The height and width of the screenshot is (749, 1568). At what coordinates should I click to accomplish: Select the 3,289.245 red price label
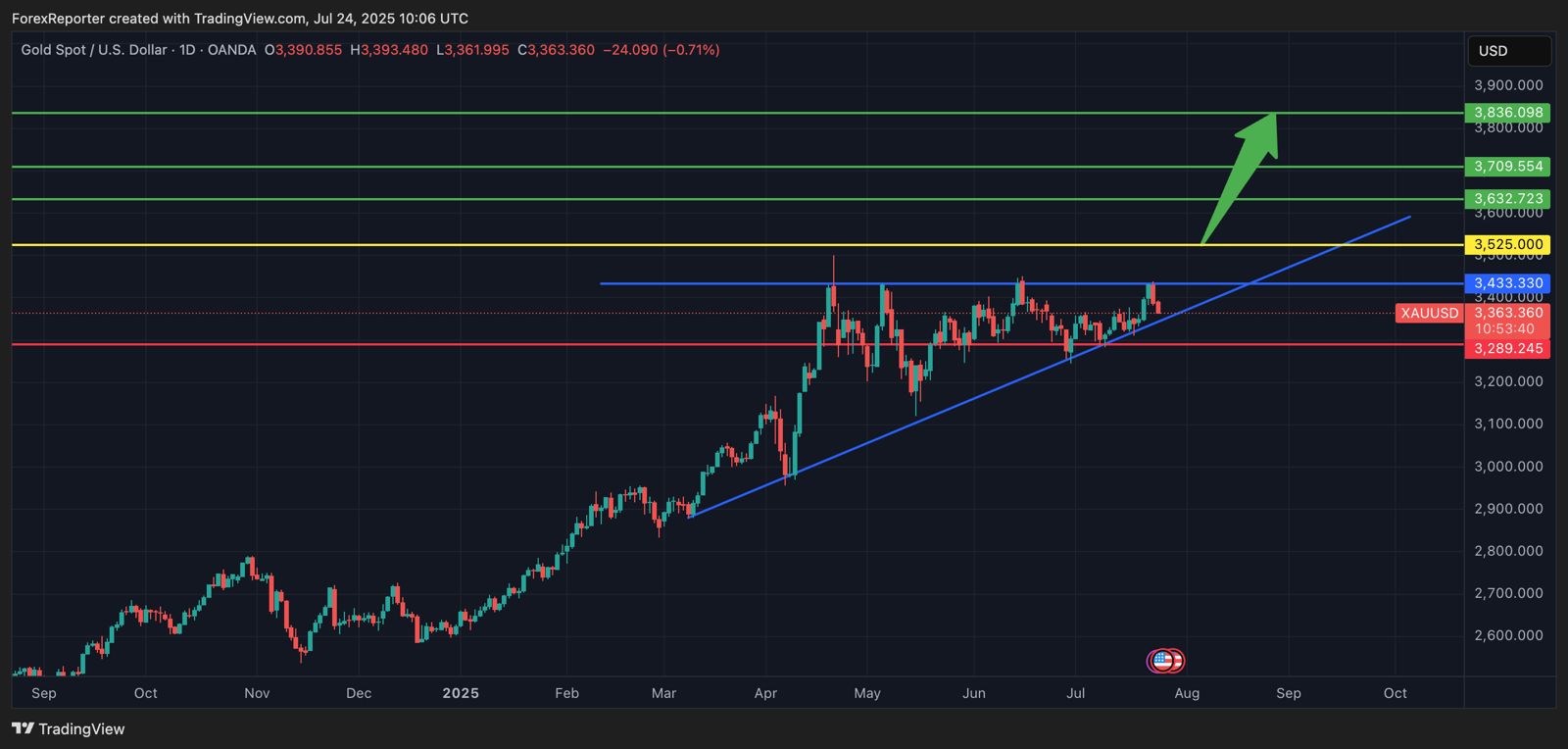(1507, 349)
